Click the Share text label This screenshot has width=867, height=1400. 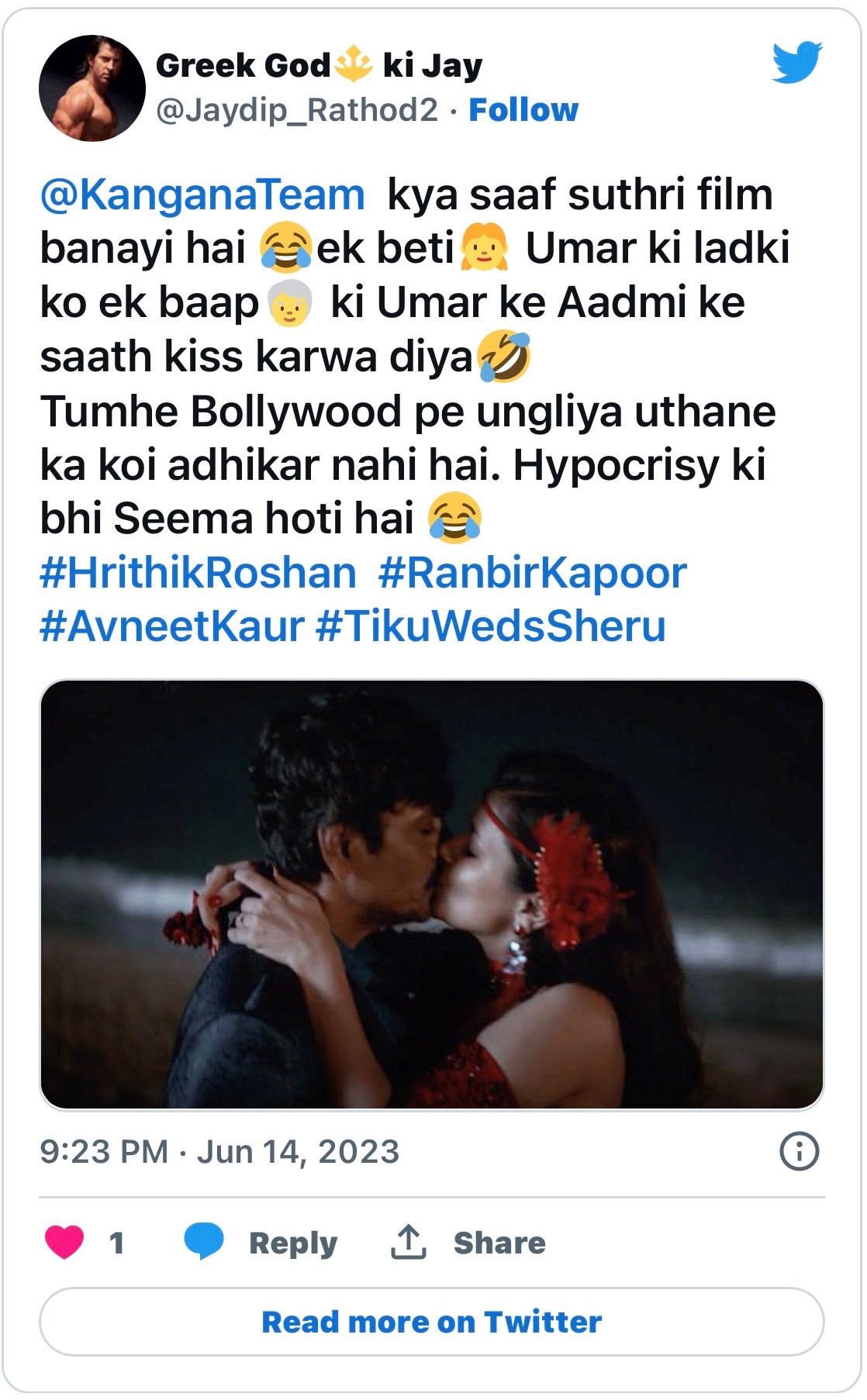pyautogui.click(x=499, y=1243)
